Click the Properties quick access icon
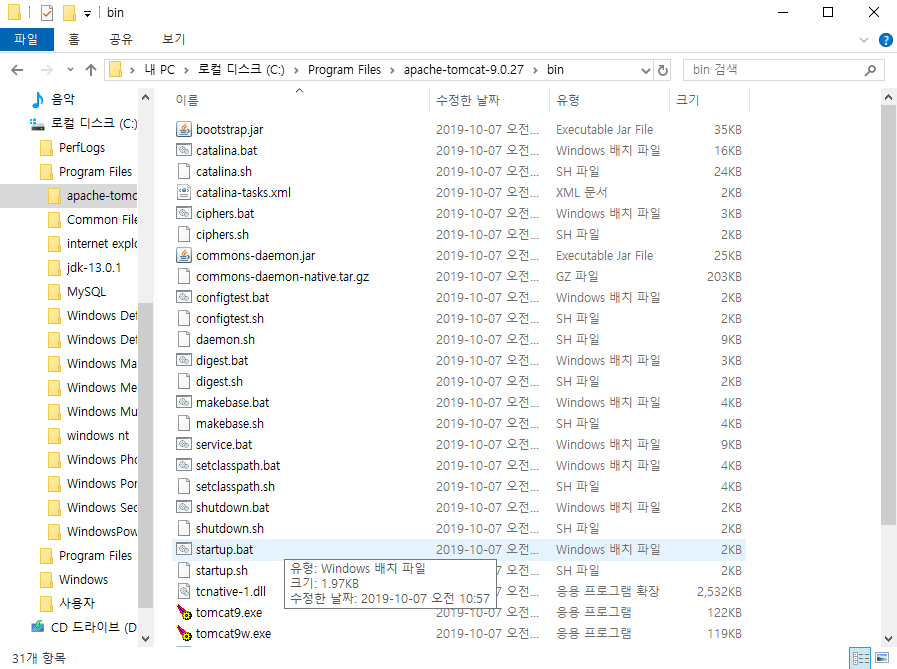 [x=47, y=12]
